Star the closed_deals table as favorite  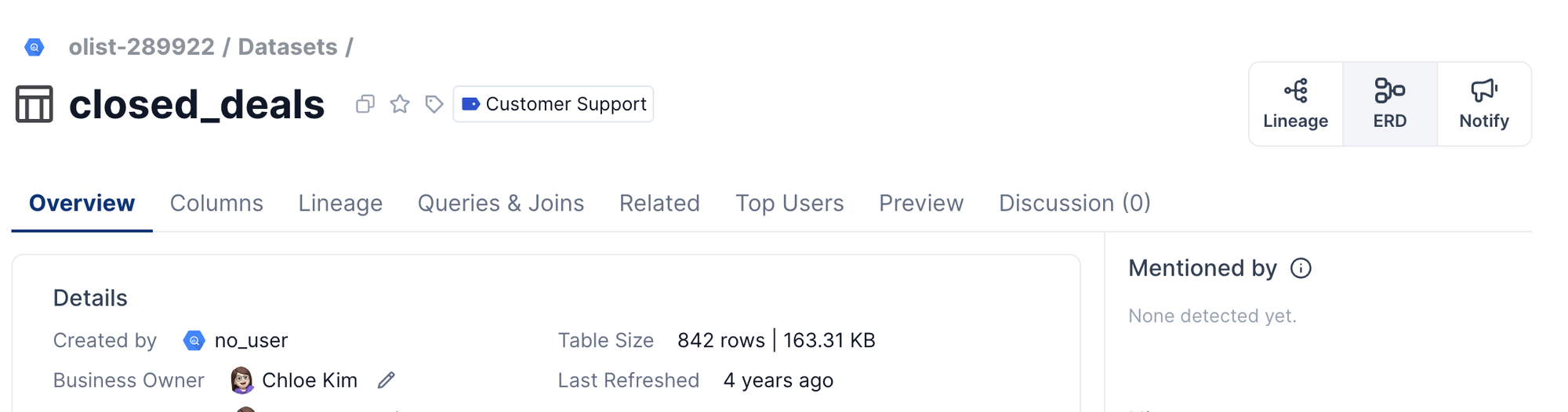(400, 104)
